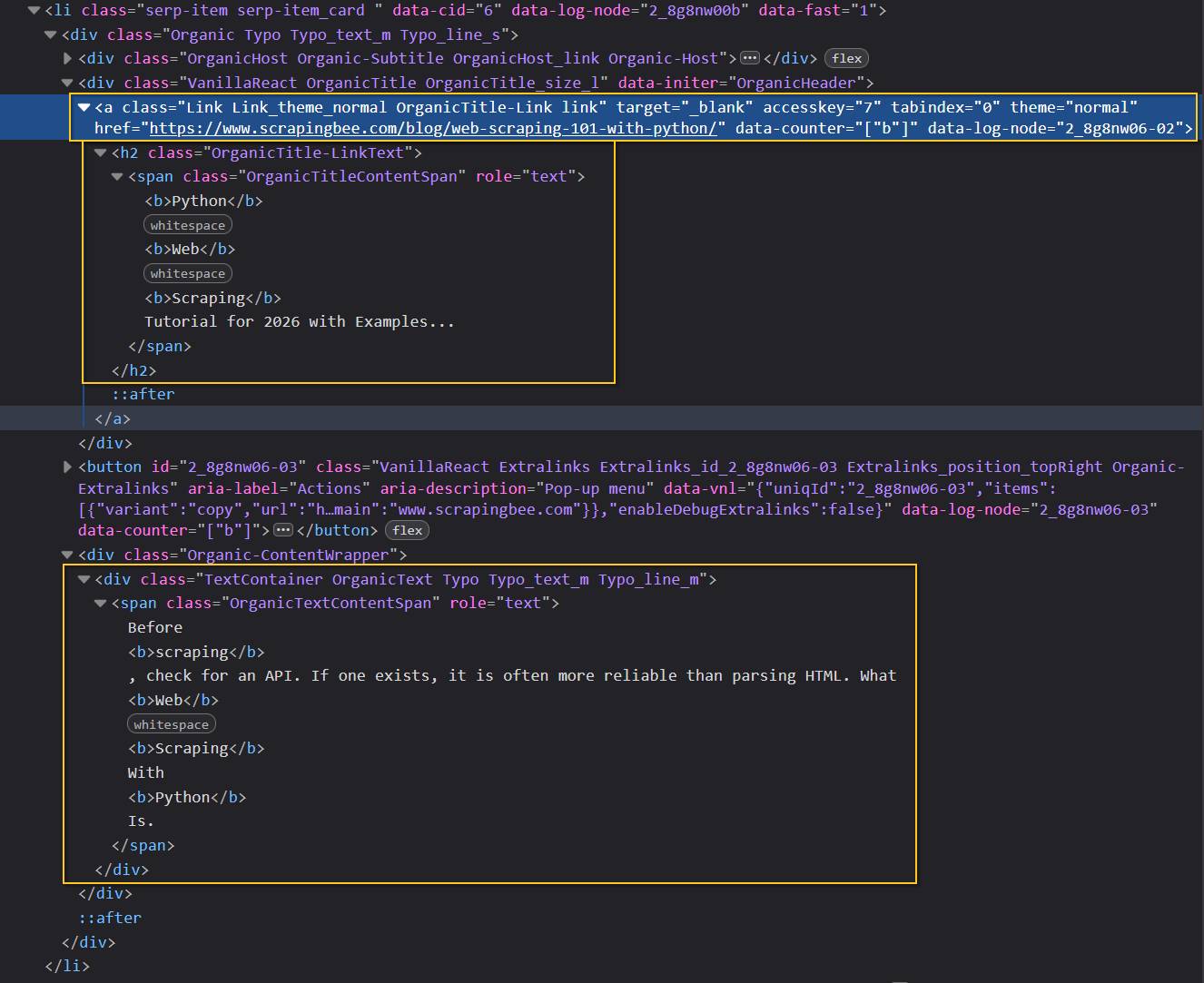
Task: Select text 'Tutorial for 2026 with Examples...'
Action: tap(299, 321)
